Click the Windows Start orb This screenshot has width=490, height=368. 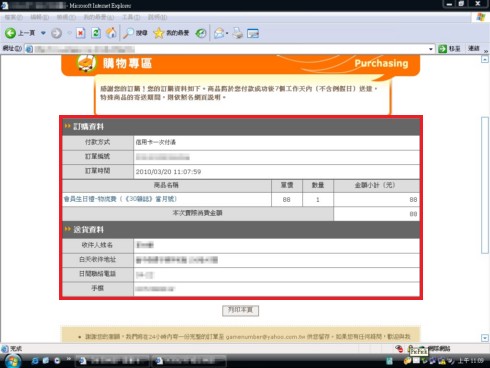(x=13, y=361)
